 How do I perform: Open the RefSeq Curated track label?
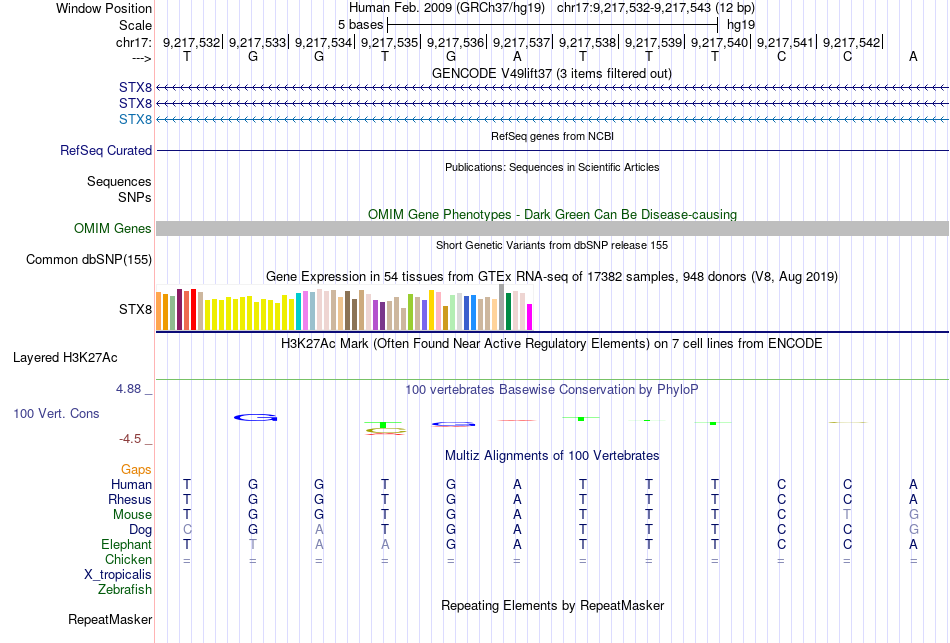point(105,150)
